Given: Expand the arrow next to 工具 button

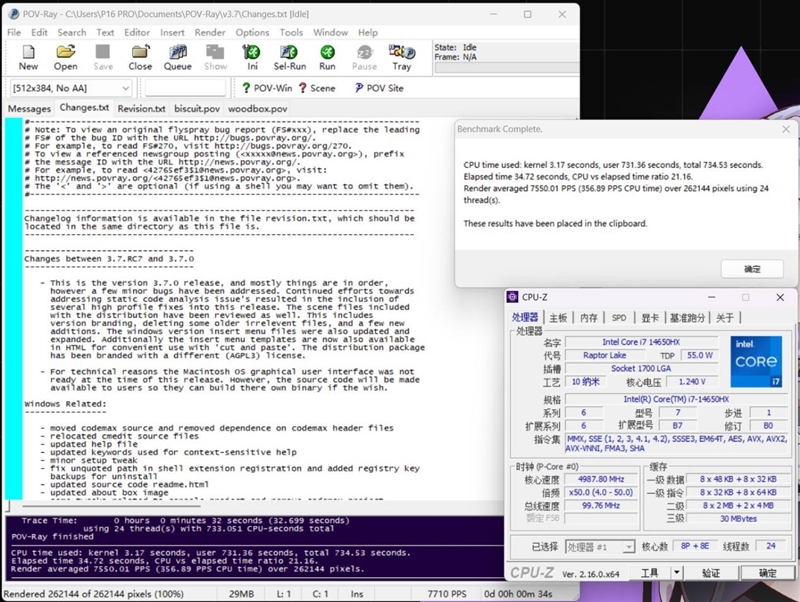Looking at the screenshot, I should 672,573.
